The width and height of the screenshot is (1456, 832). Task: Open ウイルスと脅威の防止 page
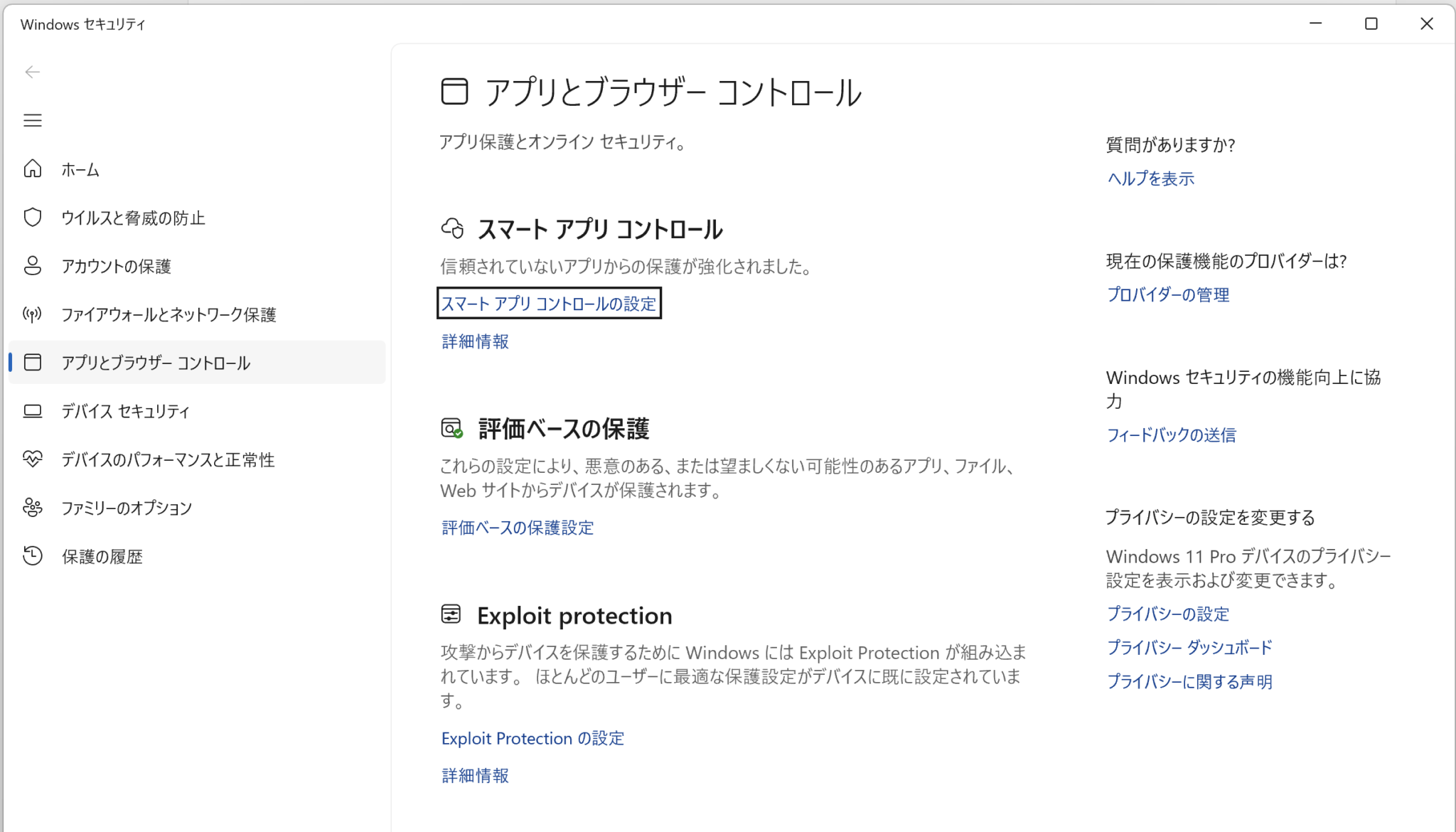(197, 218)
